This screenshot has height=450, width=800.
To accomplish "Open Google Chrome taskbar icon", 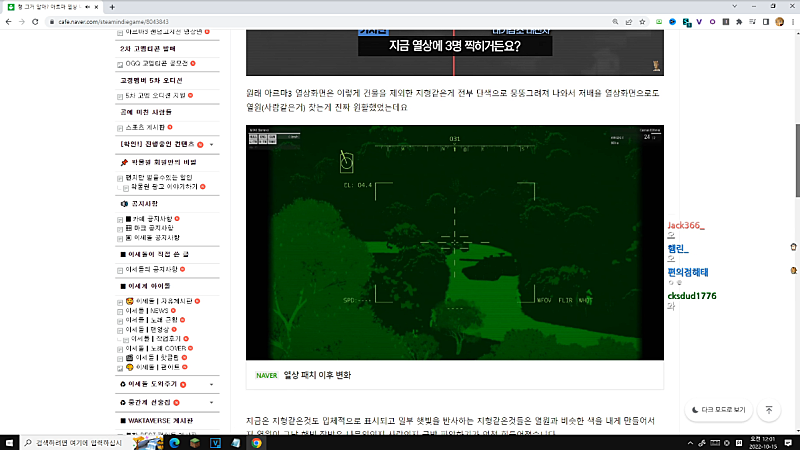I will tap(256, 443).
